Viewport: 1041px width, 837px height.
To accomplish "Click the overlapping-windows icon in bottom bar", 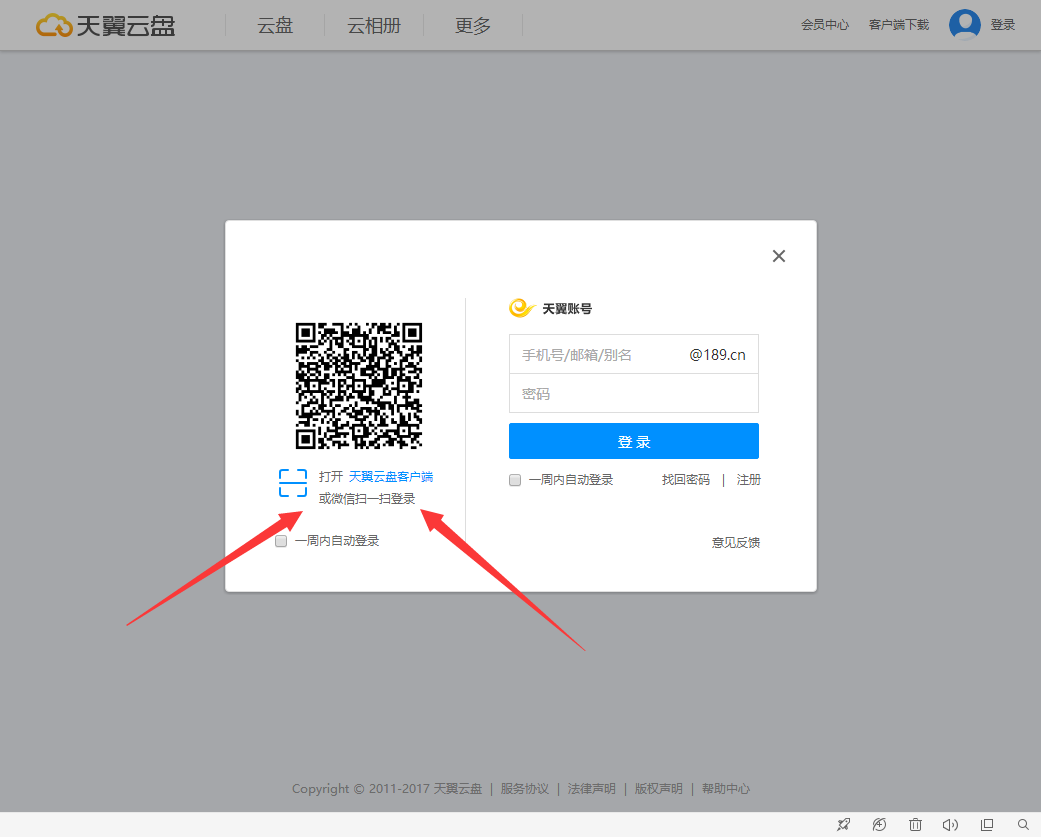I will point(987,824).
